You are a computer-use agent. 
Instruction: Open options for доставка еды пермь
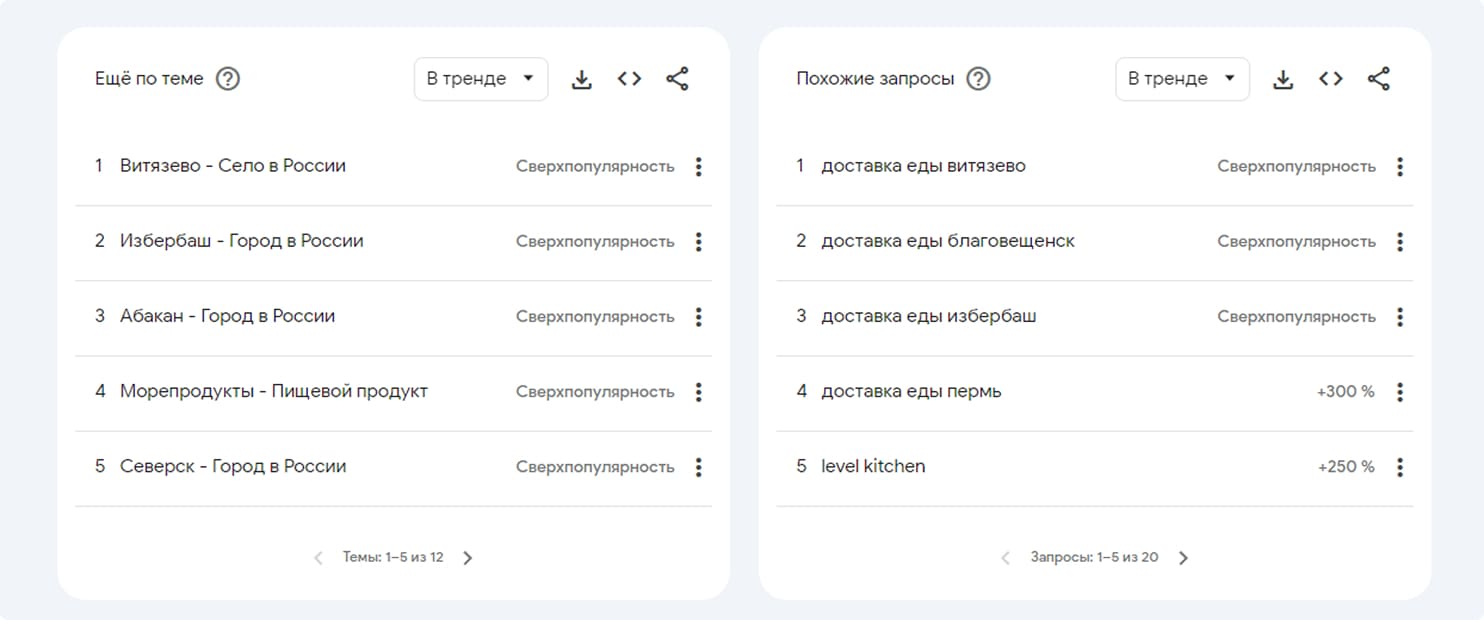coord(1400,392)
